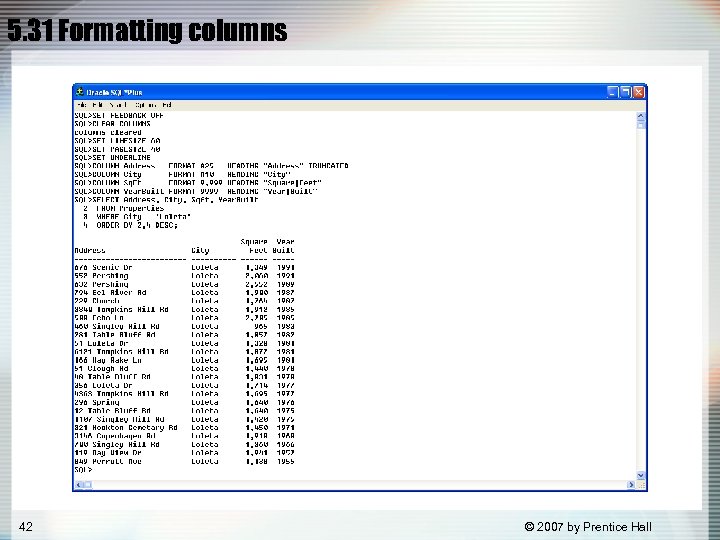Open the File menu in SQL*Plus
Screen dimensions: 720x540
82,105
